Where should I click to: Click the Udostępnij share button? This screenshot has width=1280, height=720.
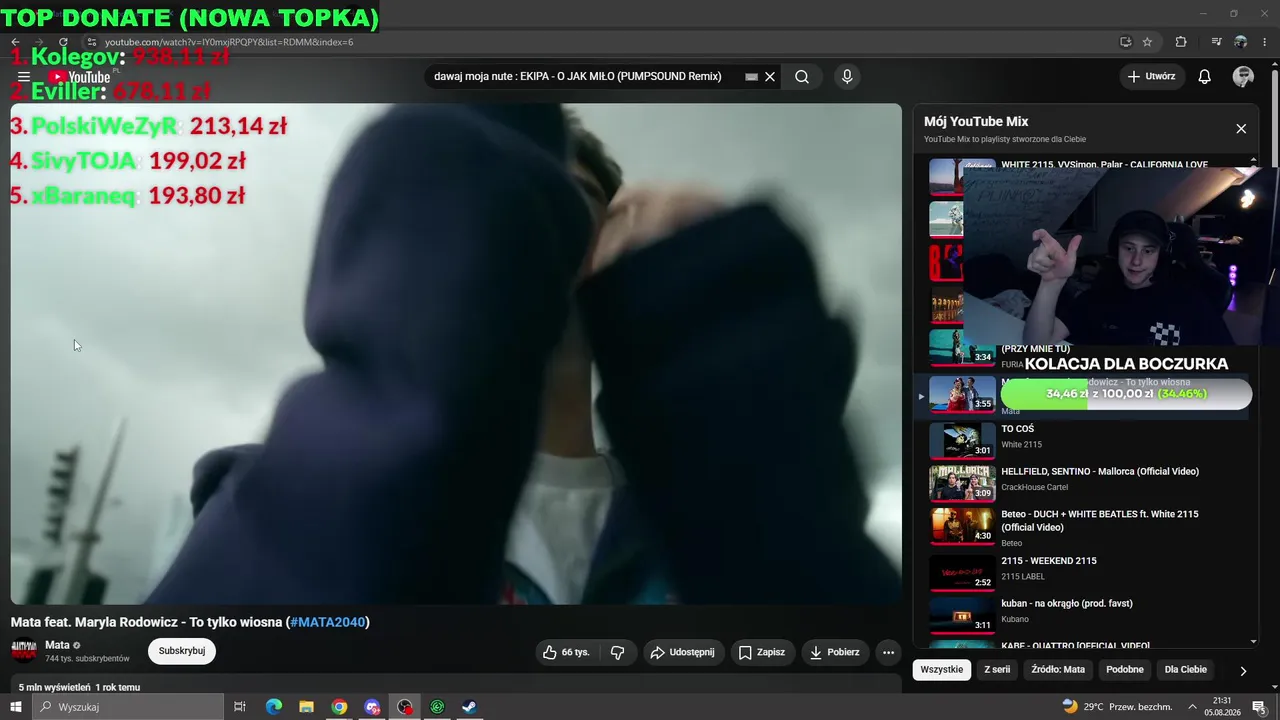[x=683, y=652]
